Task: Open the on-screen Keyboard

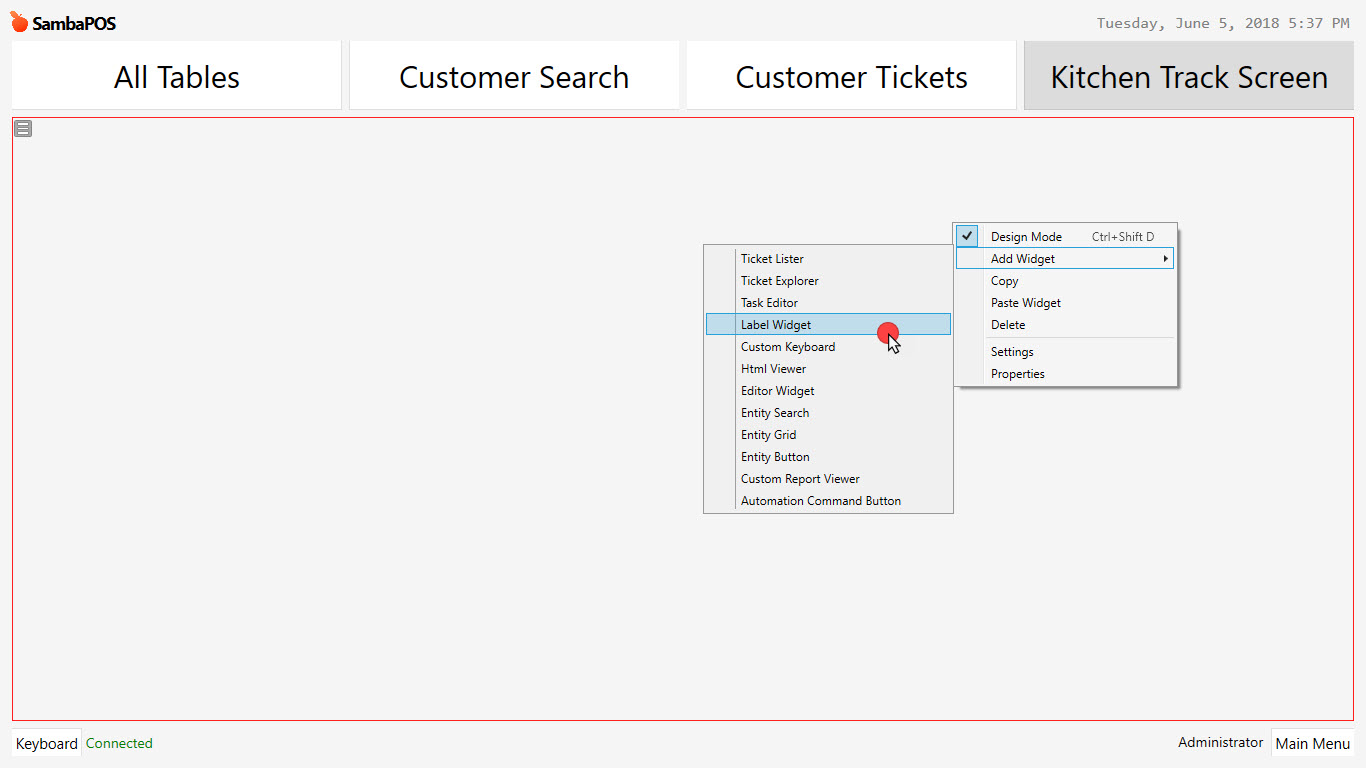Action: pos(46,743)
